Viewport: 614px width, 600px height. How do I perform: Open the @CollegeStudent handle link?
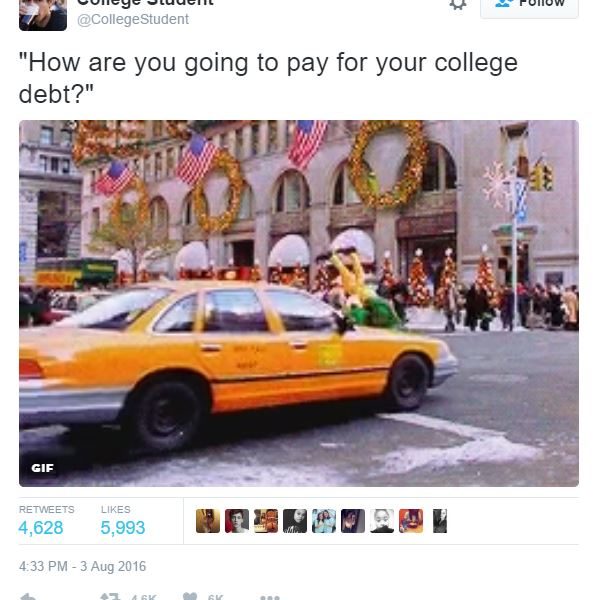tap(133, 20)
